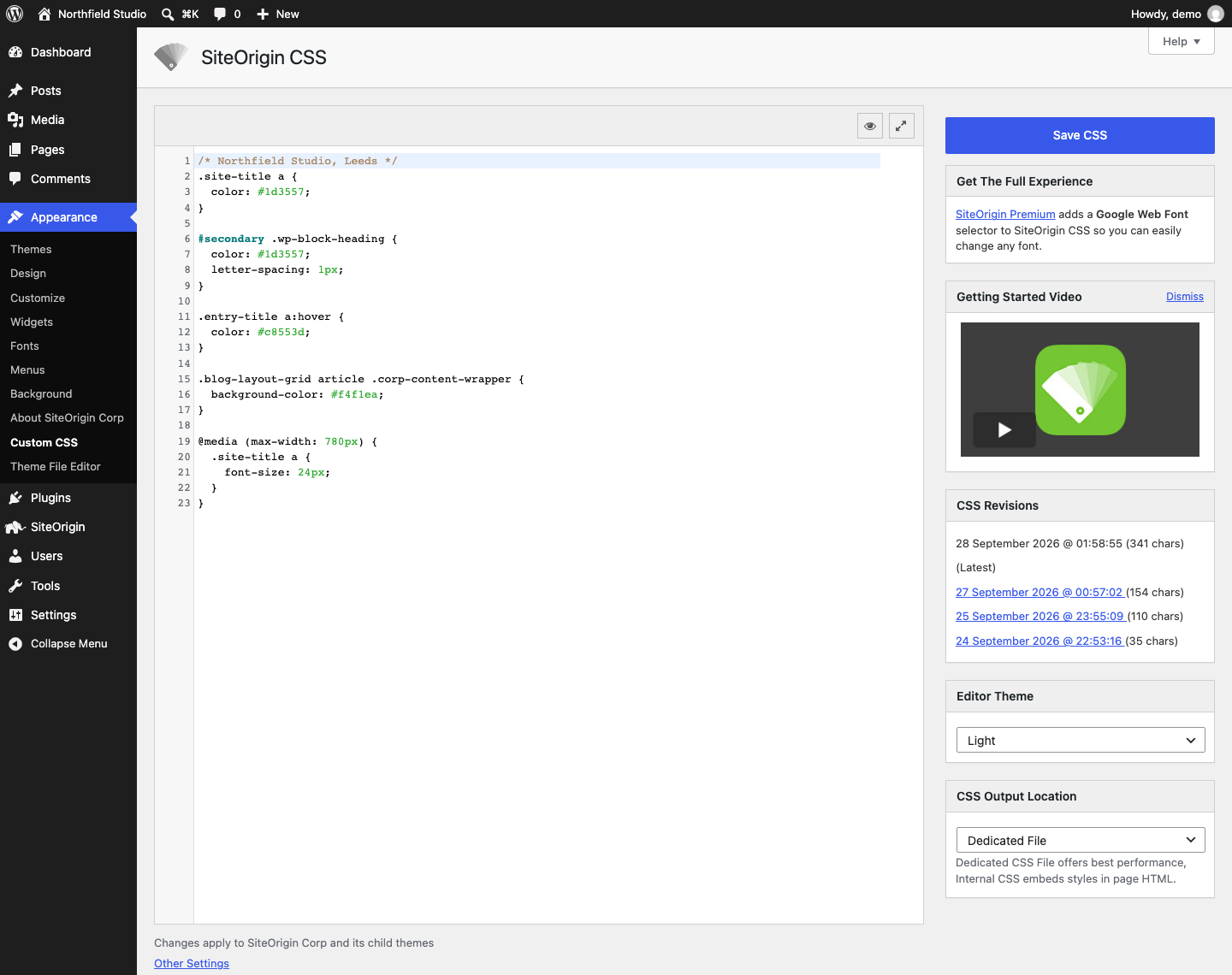
Task: Click the color value #f4f1ea in editor
Action: pyautogui.click(x=354, y=394)
